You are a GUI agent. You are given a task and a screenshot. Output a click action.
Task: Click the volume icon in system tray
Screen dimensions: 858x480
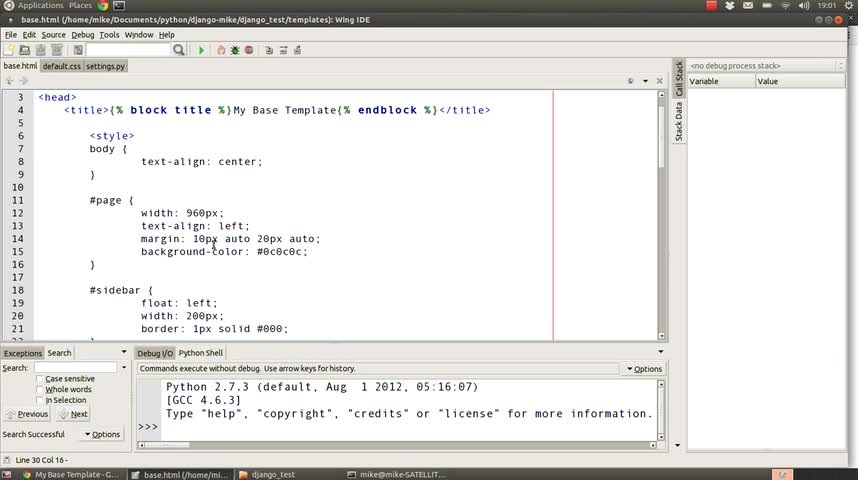click(x=804, y=5)
